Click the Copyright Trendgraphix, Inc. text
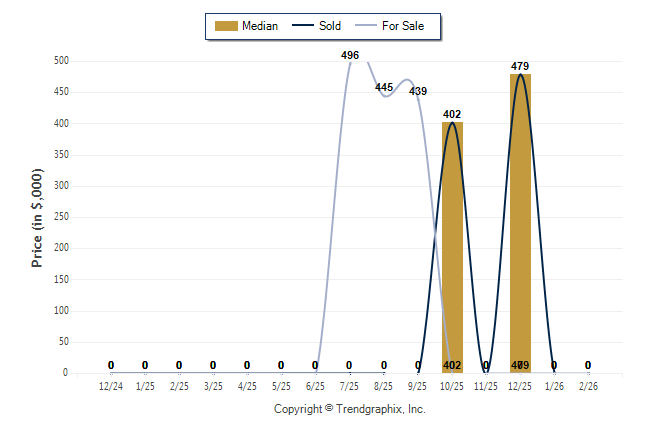 coord(350,409)
